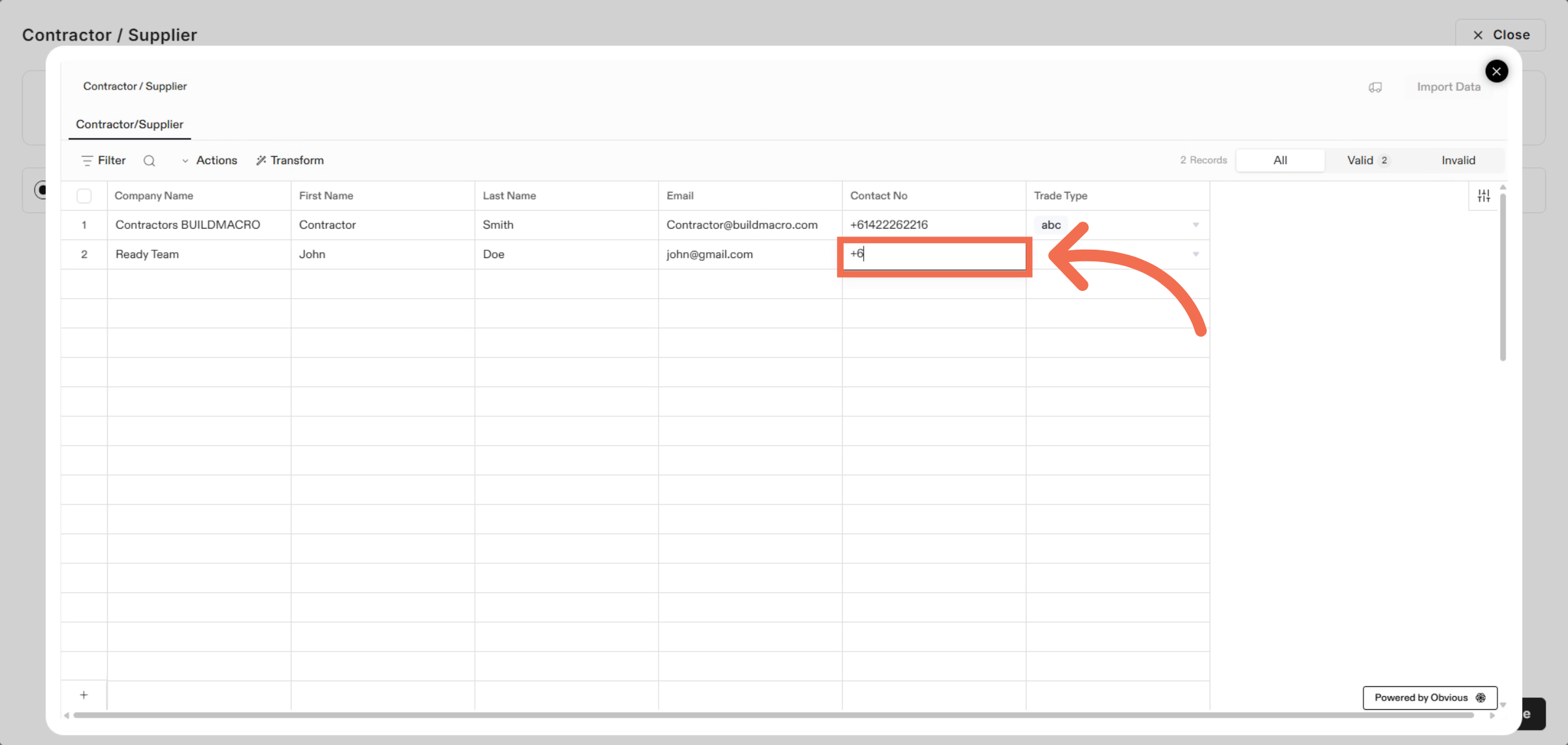Close the modal with black X icon

point(1496,71)
